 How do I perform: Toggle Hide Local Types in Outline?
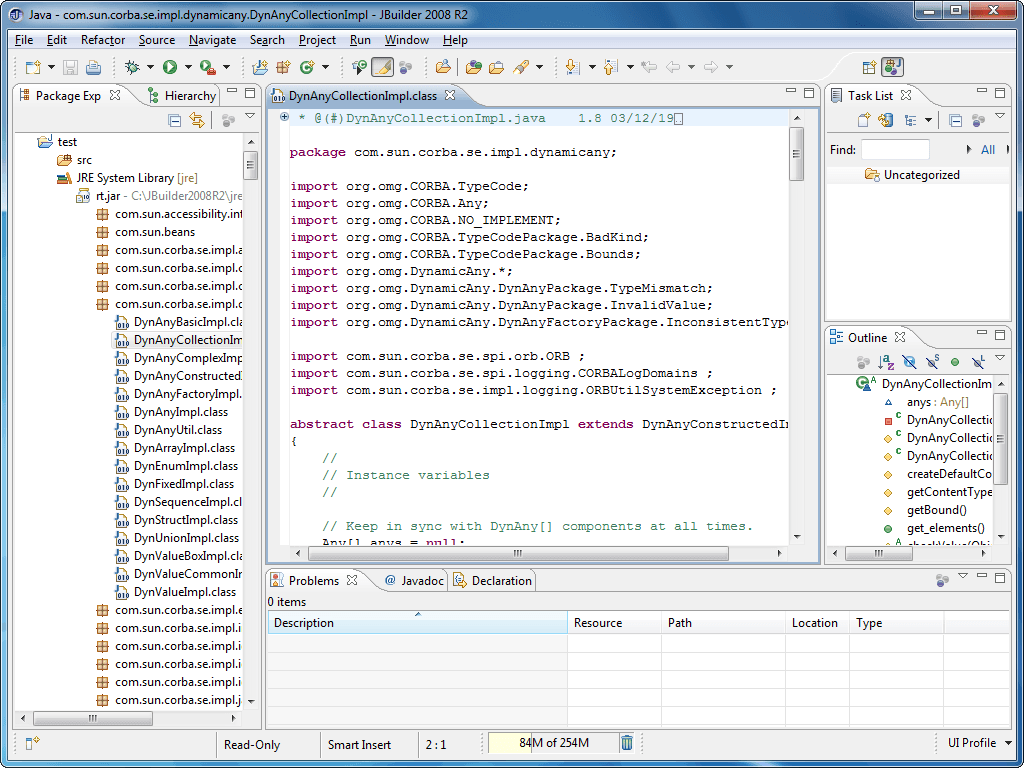(x=978, y=361)
